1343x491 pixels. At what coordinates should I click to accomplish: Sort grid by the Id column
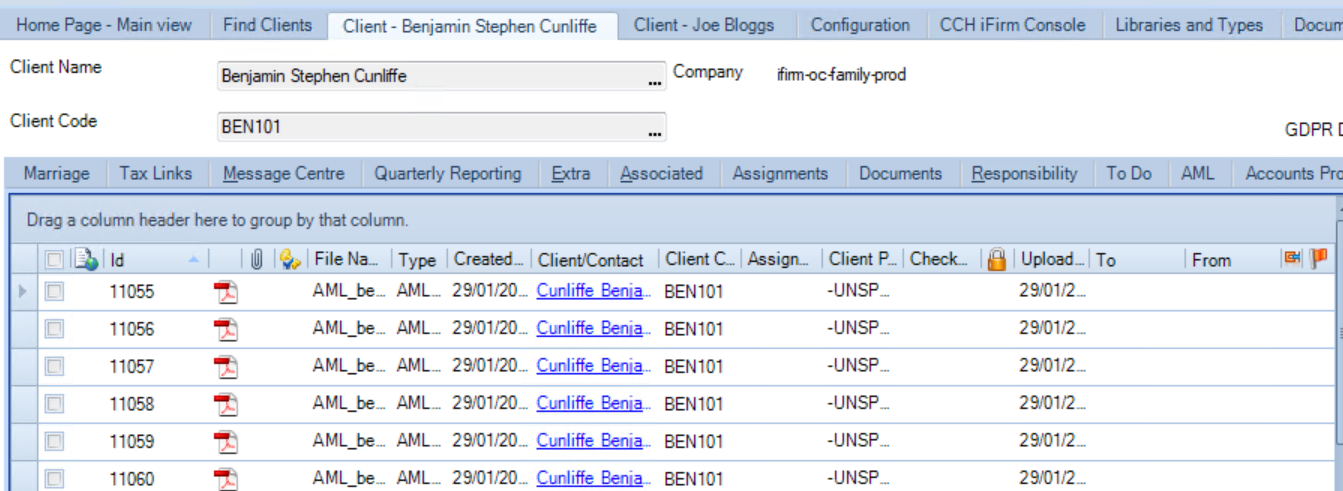154,260
